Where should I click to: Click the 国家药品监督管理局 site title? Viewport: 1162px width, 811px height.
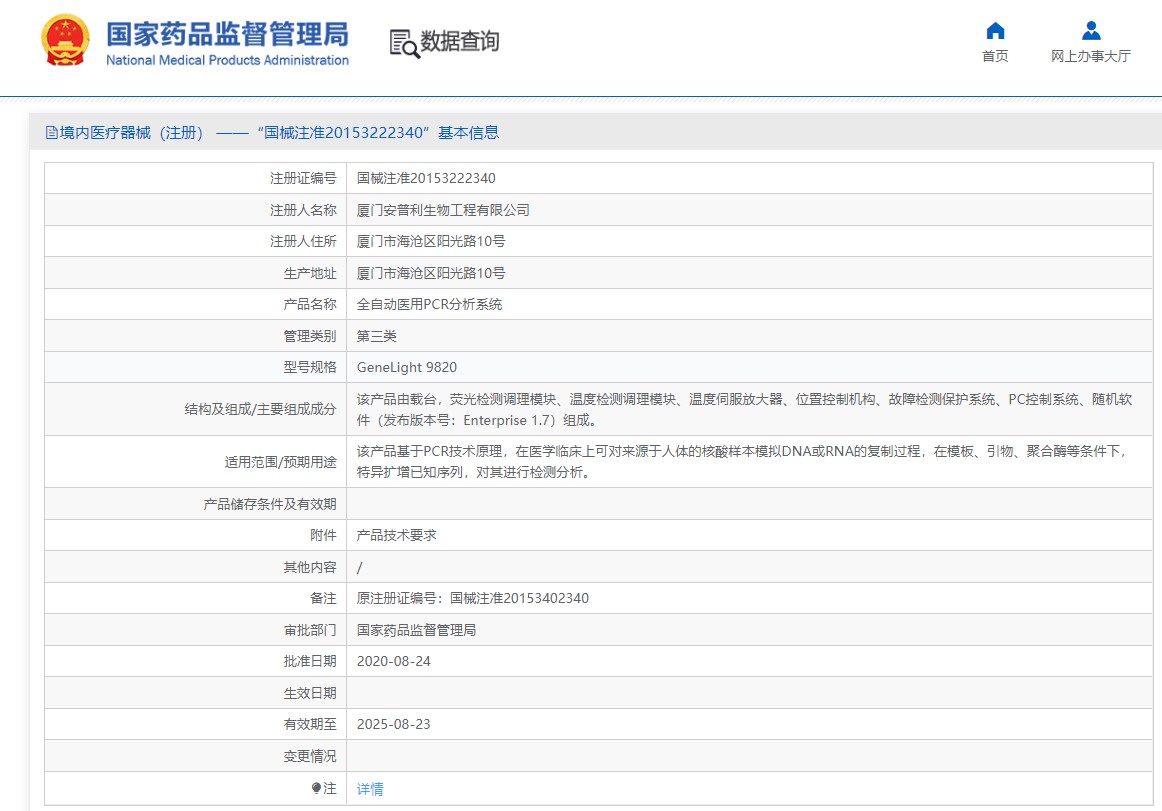pos(227,34)
